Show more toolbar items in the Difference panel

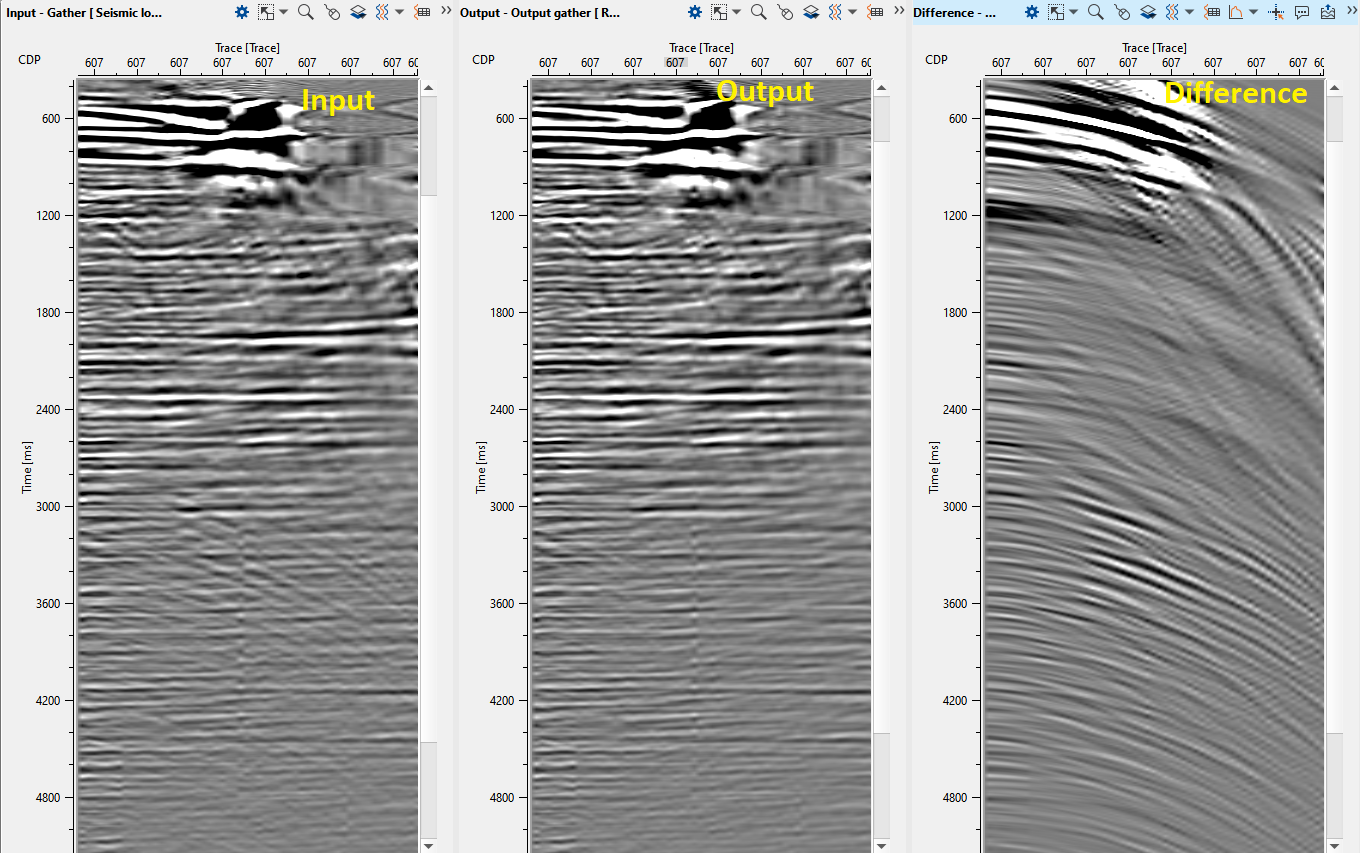(x=1351, y=11)
